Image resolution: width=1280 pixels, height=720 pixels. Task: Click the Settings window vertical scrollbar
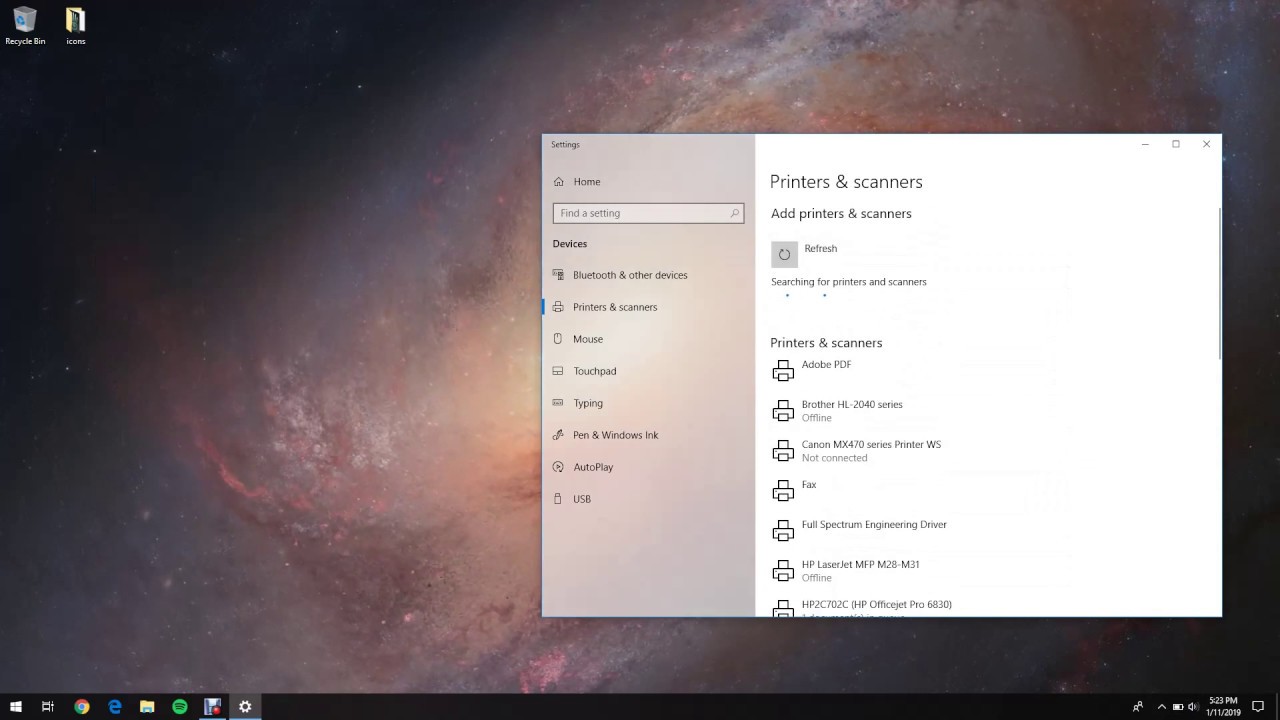(1219, 284)
